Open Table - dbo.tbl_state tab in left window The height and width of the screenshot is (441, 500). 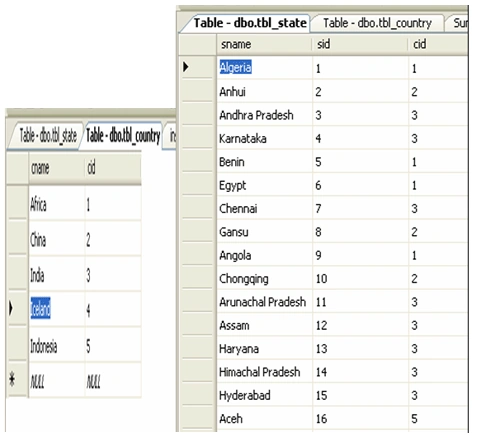pyautogui.click(x=48, y=136)
